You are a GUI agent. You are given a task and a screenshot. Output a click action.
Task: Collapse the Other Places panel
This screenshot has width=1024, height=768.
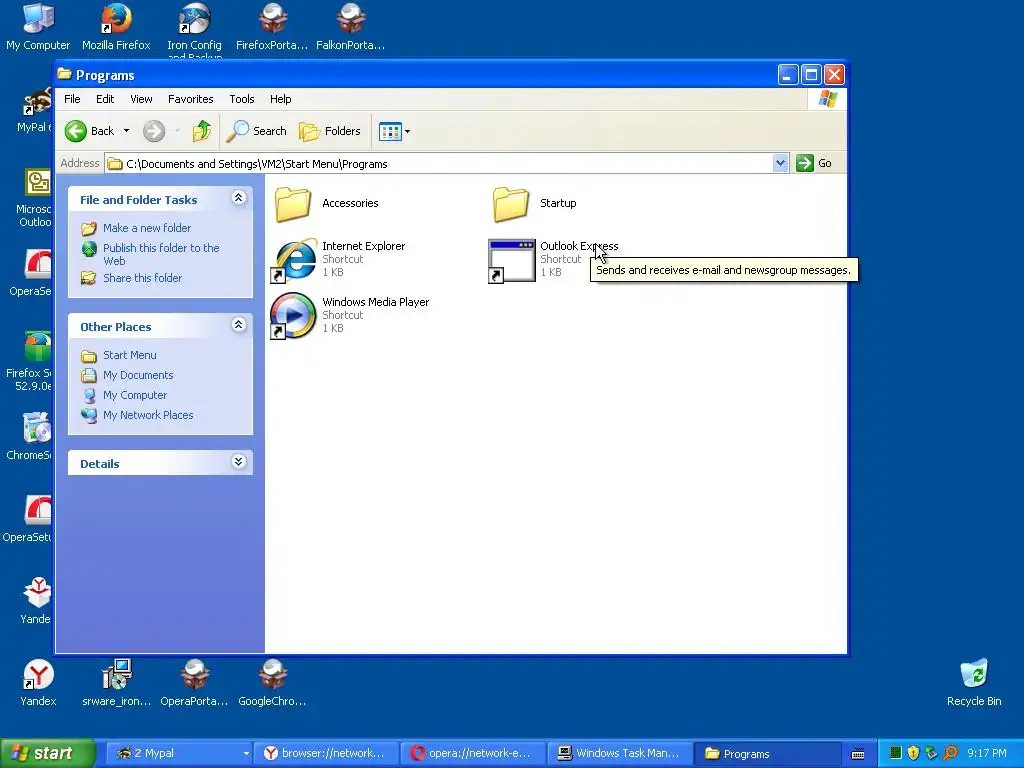(238, 325)
